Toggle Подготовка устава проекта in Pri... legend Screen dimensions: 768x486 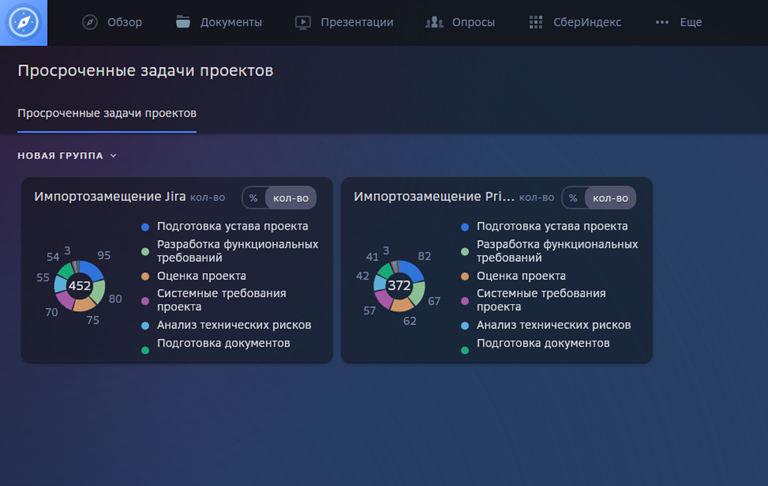coord(552,226)
